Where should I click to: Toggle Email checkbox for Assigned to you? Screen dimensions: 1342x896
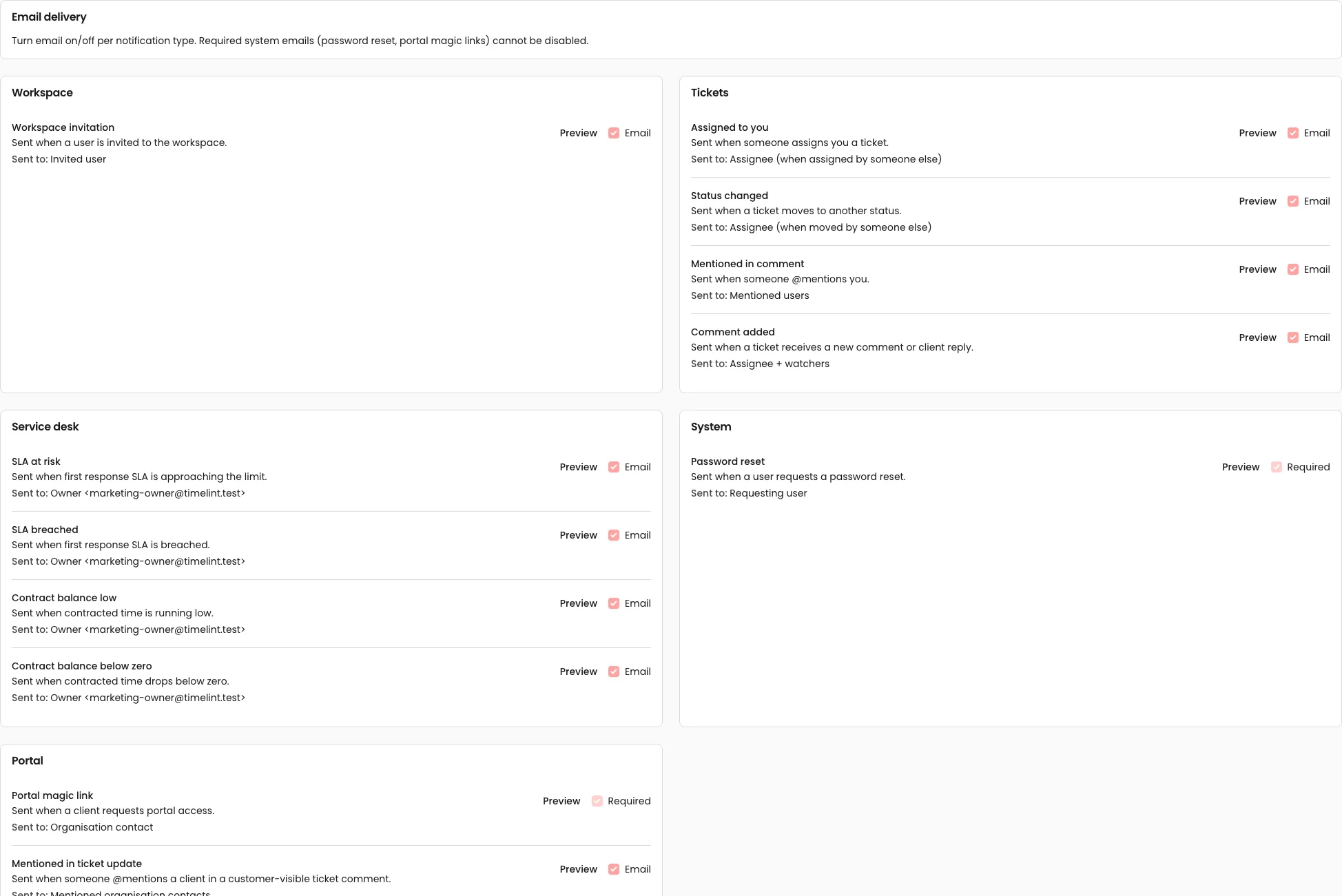pos(1293,133)
